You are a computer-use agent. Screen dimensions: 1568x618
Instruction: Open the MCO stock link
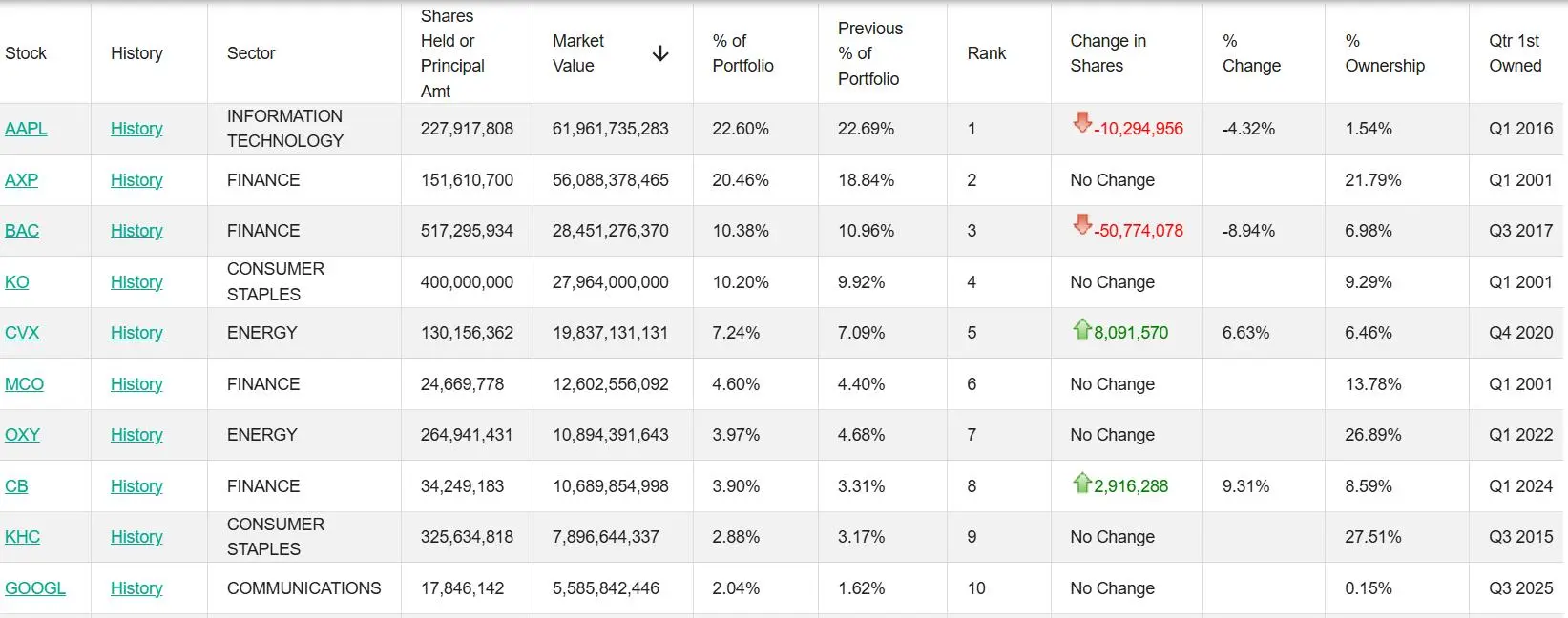point(24,384)
